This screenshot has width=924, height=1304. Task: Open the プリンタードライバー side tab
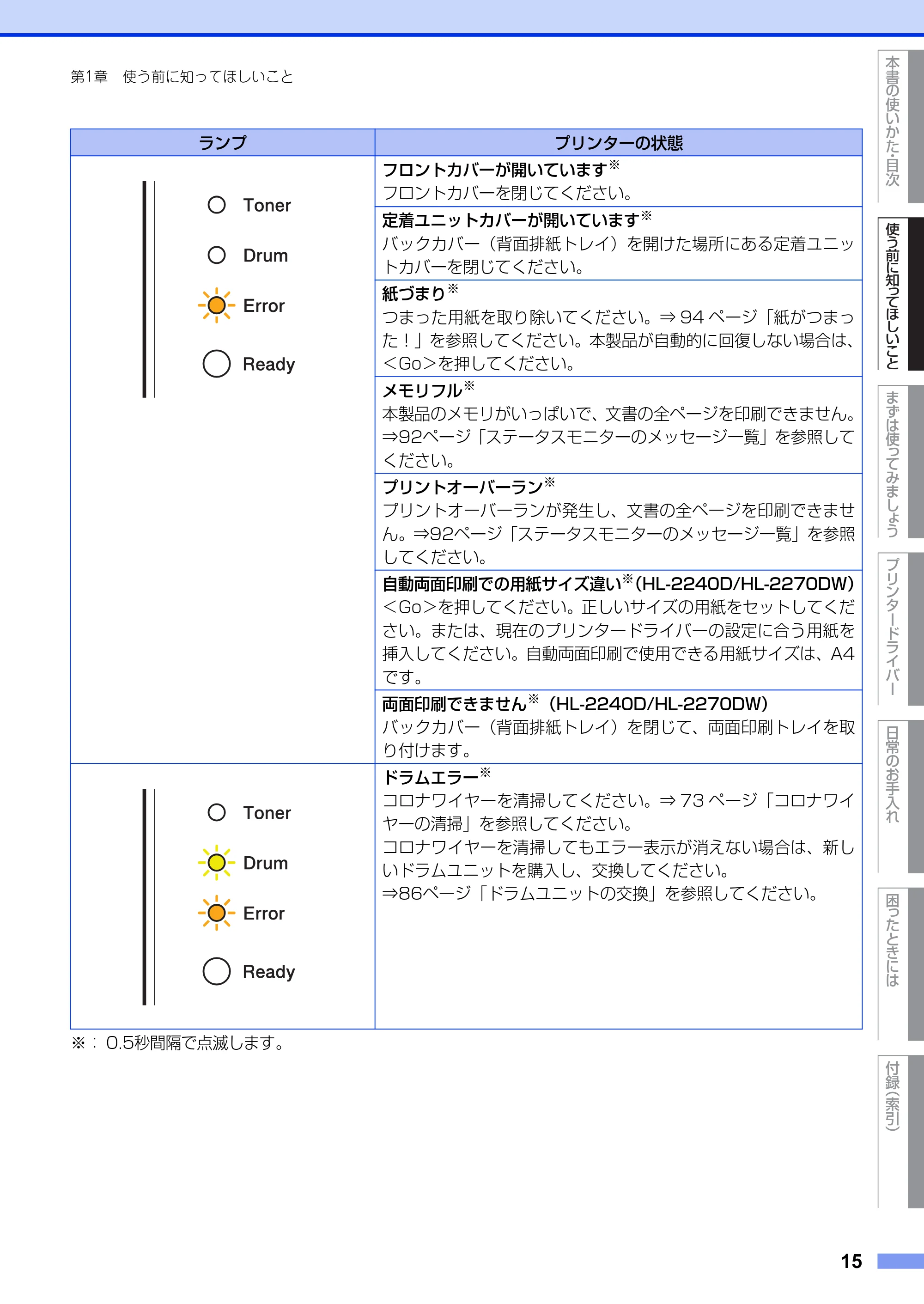[900, 629]
